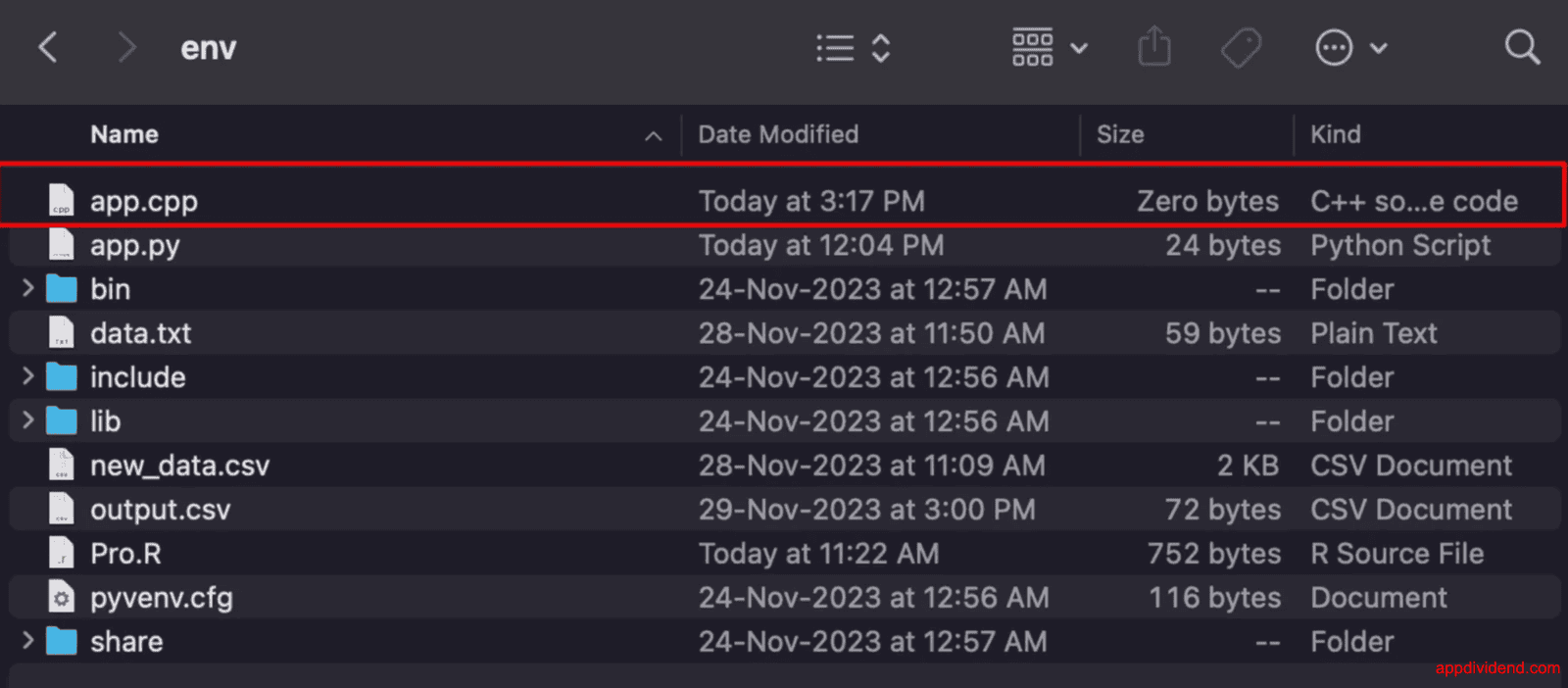Open the sort order chevron next to list icon
Image resolution: width=1568 pixels, height=688 pixels.
(879, 47)
